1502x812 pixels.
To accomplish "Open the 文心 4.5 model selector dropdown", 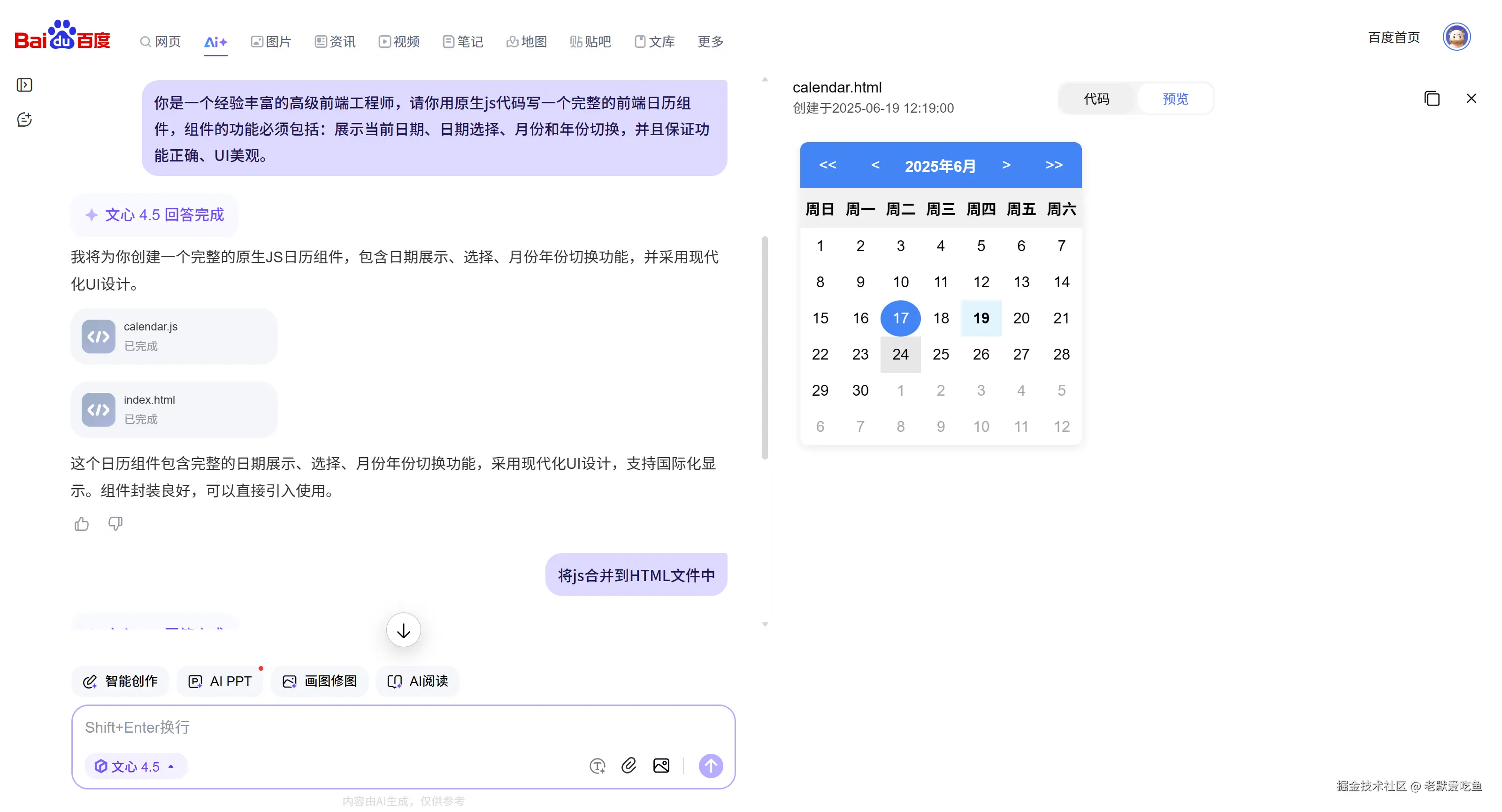I will coord(135,766).
